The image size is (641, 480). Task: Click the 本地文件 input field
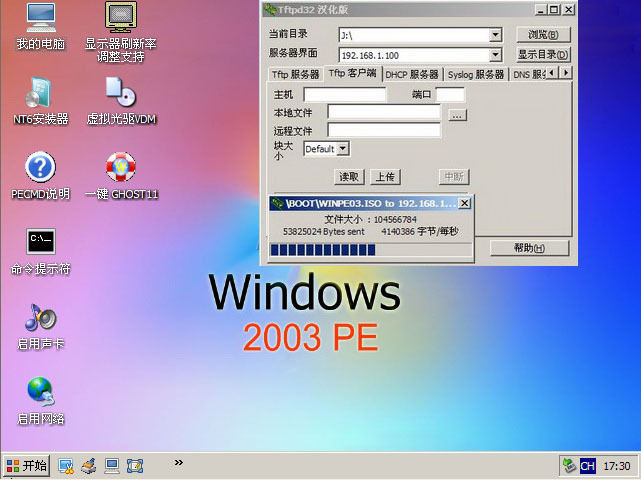click(x=384, y=112)
